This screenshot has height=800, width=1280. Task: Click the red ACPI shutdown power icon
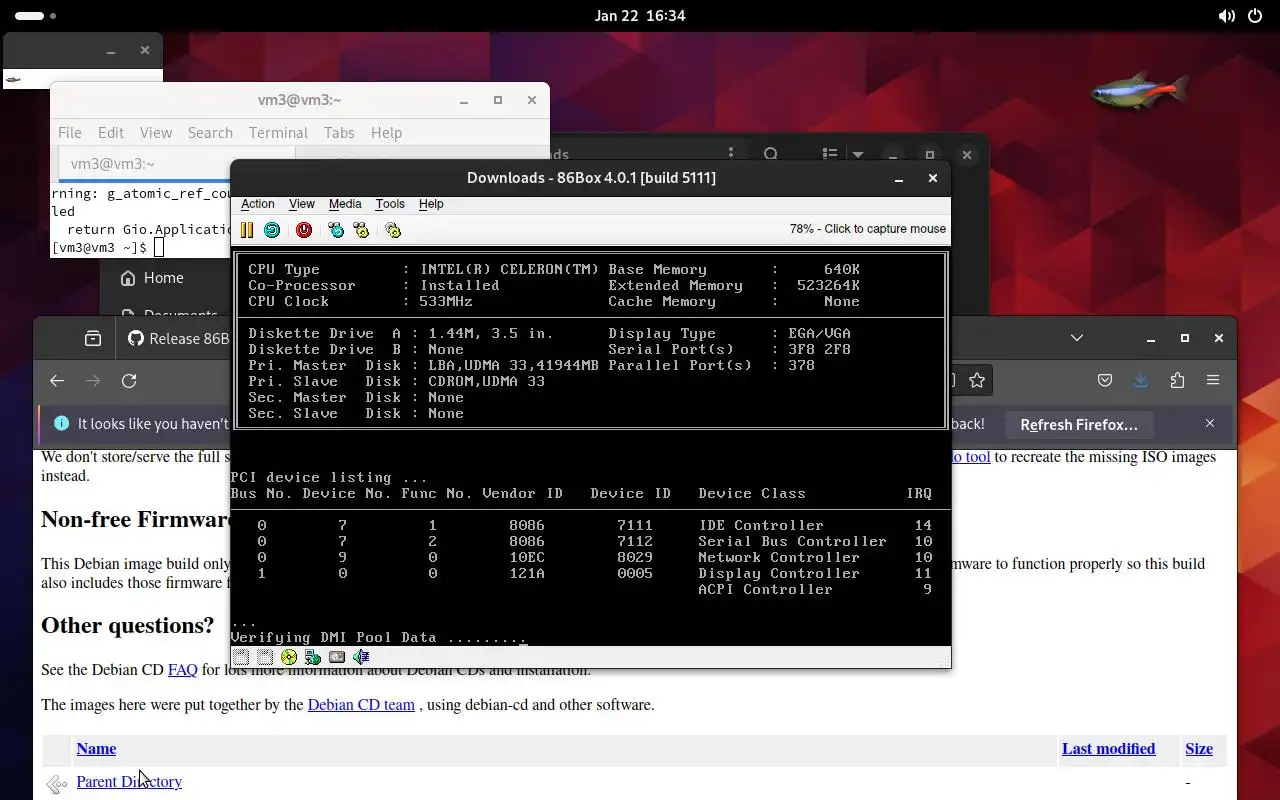[x=304, y=230]
